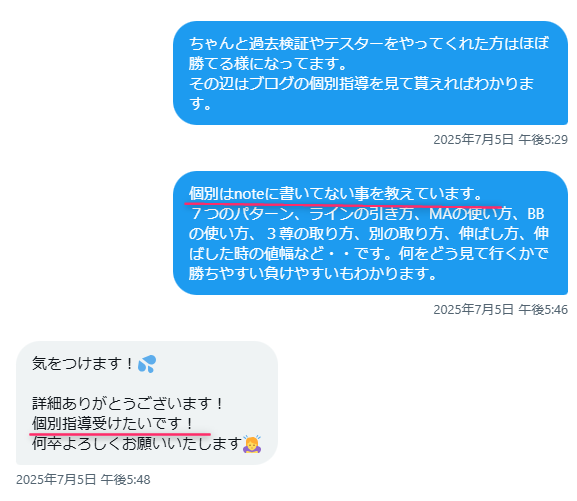Image resolution: width=577 pixels, height=501 pixels.
Task: Click the text 勝てる様になってます。
Action: [x=268, y=63]
